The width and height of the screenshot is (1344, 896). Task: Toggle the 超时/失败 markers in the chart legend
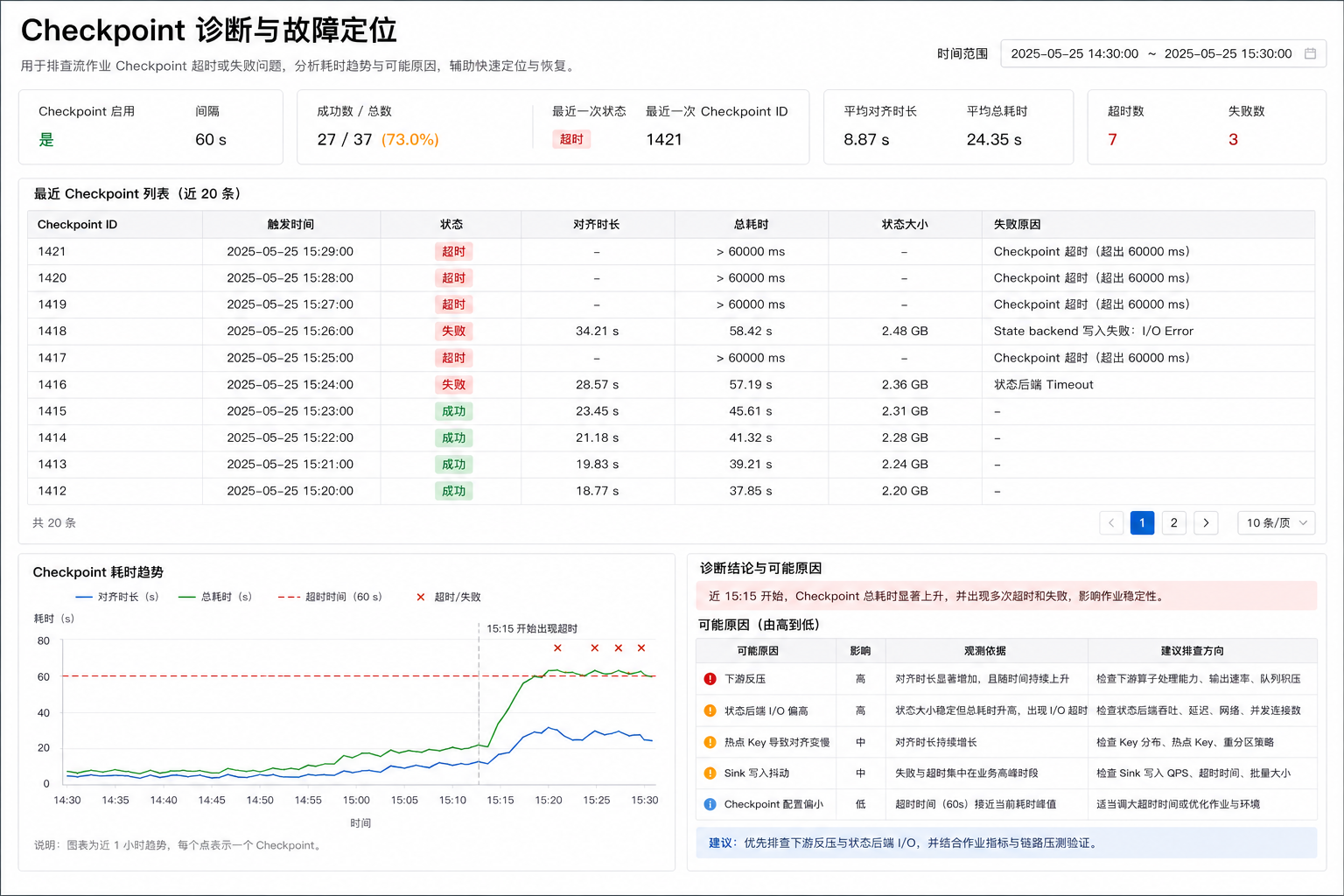(449, 597)
